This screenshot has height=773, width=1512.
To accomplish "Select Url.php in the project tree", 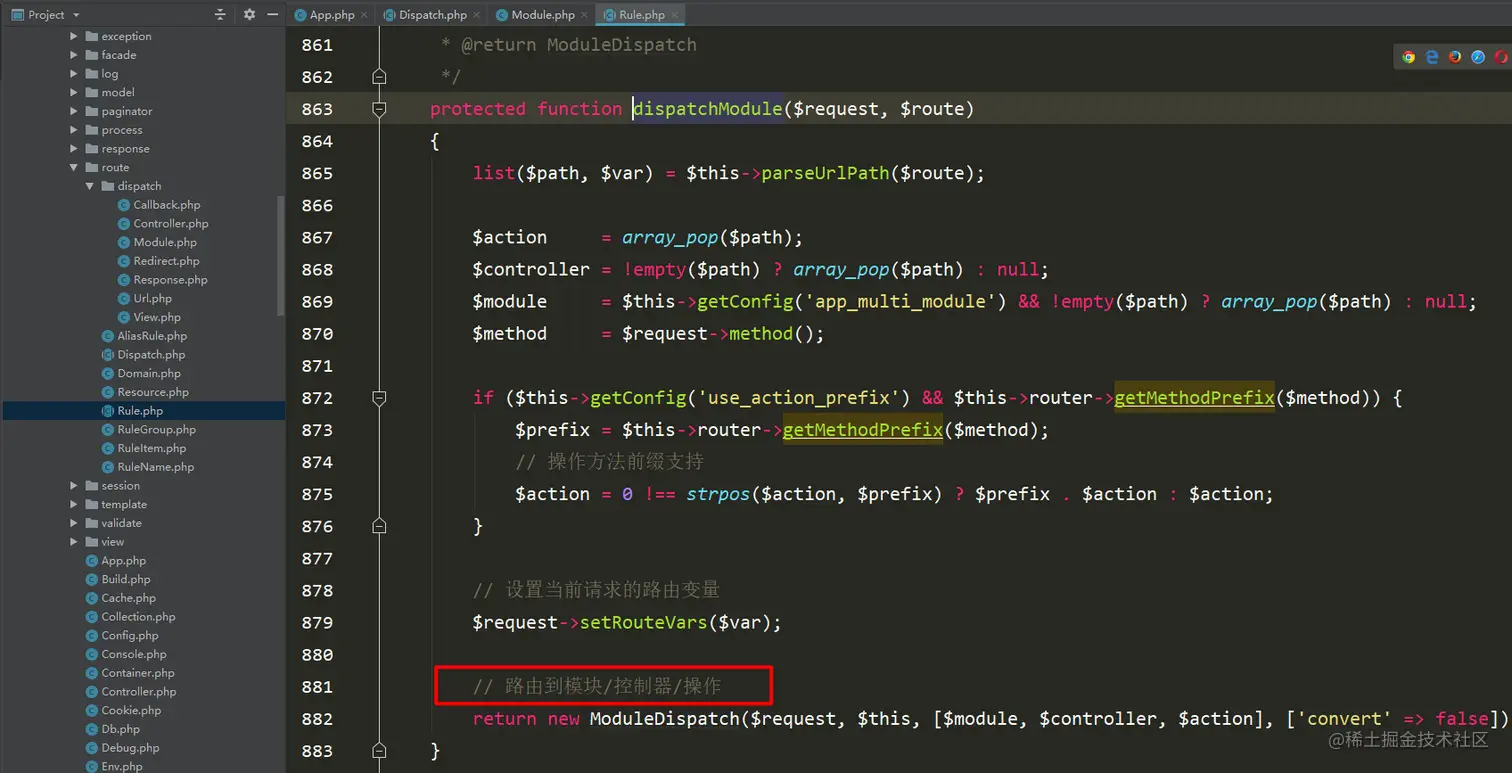I will pyautogui.click(x=153, y=298).
